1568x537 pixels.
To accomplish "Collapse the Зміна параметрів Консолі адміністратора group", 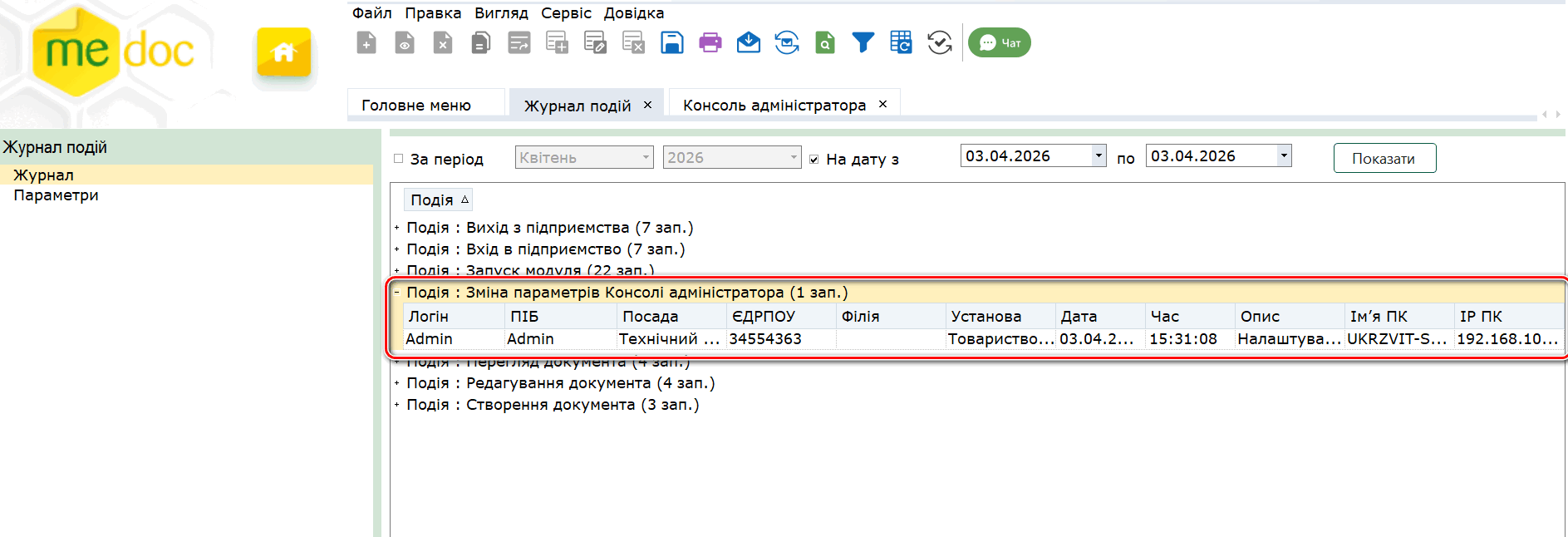I will click(397, 293).
